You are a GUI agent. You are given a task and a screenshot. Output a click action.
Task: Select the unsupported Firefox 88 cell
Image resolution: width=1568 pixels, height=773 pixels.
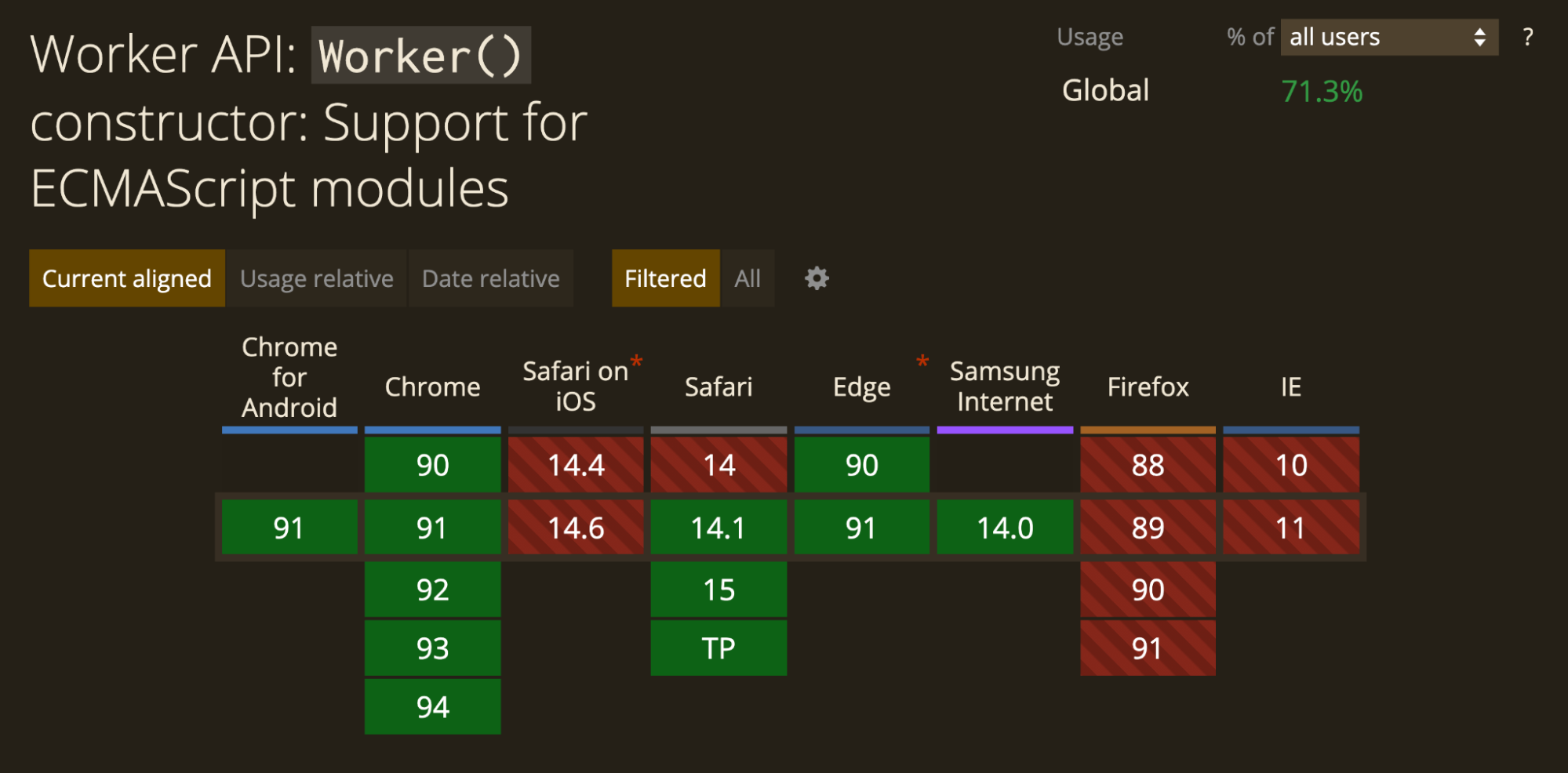(x=1148, y=464)
